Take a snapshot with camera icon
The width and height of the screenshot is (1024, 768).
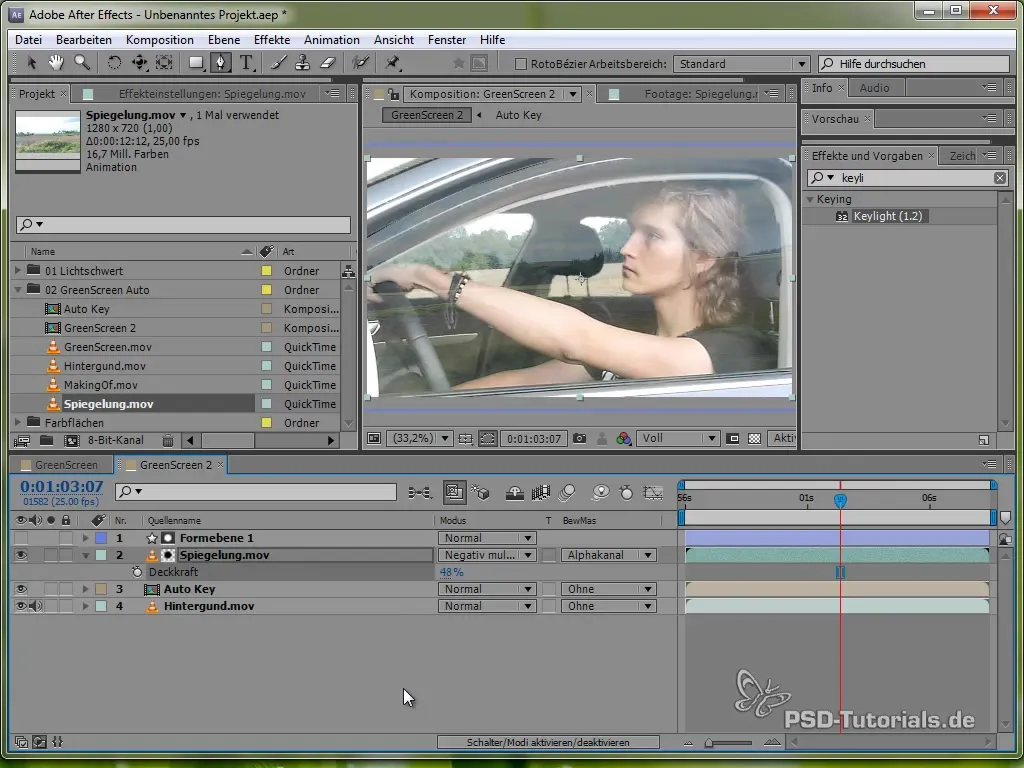pos(579,439)
